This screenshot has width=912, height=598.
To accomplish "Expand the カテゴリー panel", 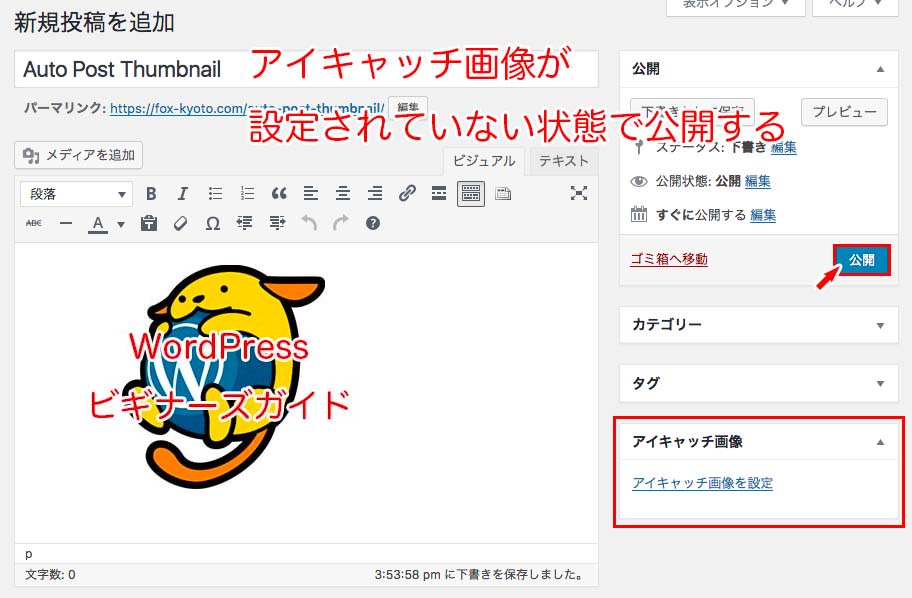I will pos(881,325).
